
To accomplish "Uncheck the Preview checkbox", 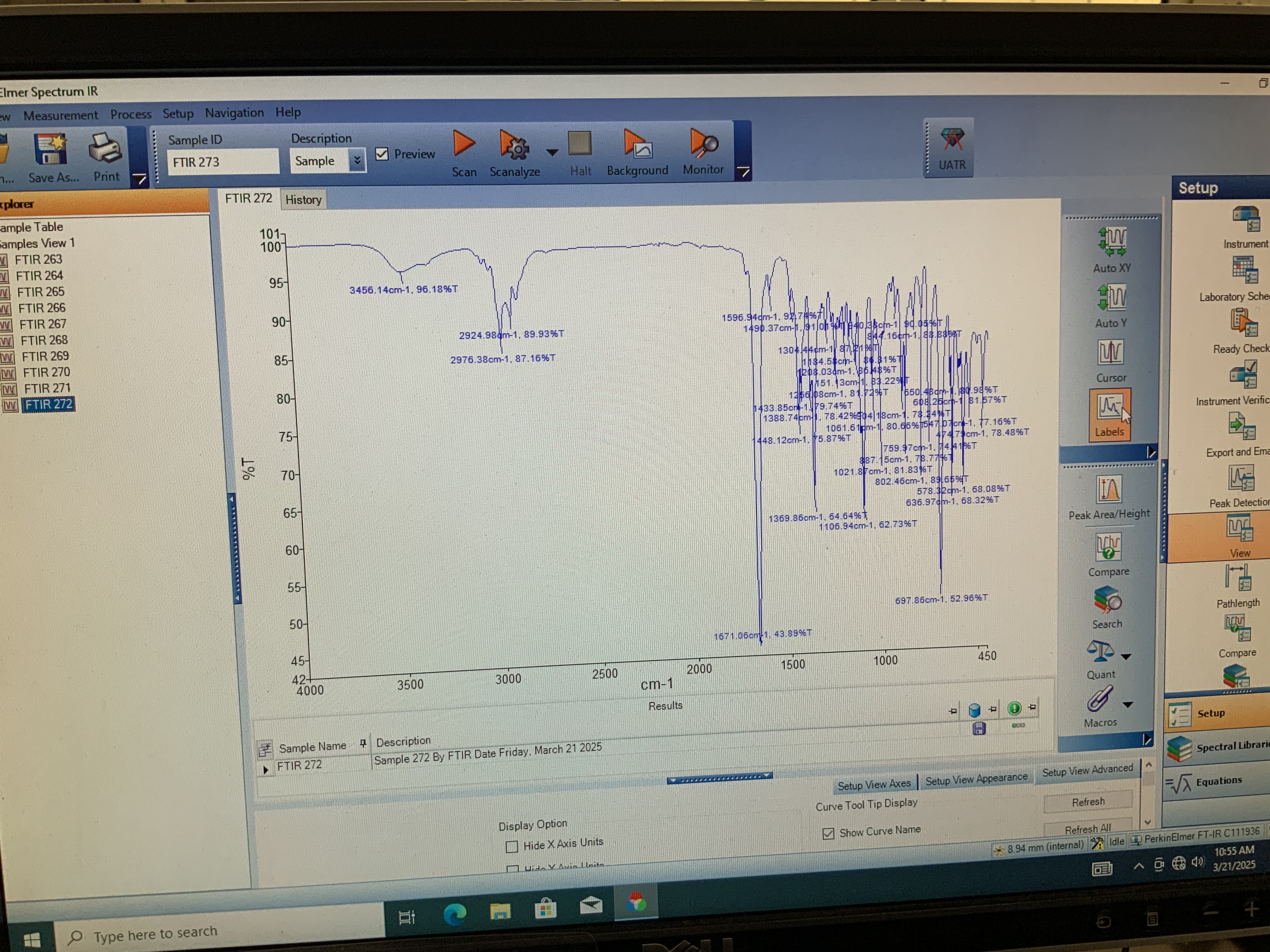I will (382, 154).
